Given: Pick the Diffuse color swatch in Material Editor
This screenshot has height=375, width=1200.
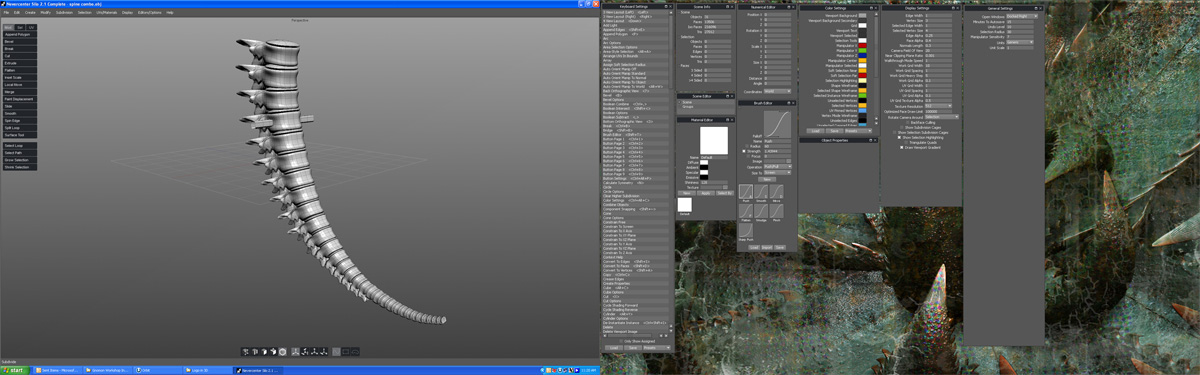Looking at the screenshot, I should point(703,162).
